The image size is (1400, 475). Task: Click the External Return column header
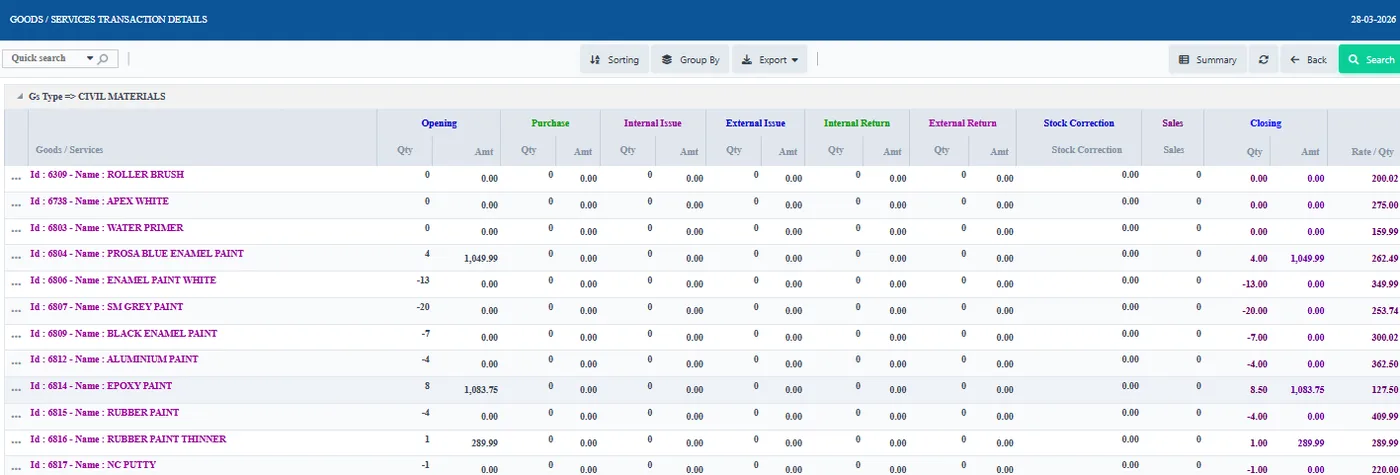pos(963,124)
